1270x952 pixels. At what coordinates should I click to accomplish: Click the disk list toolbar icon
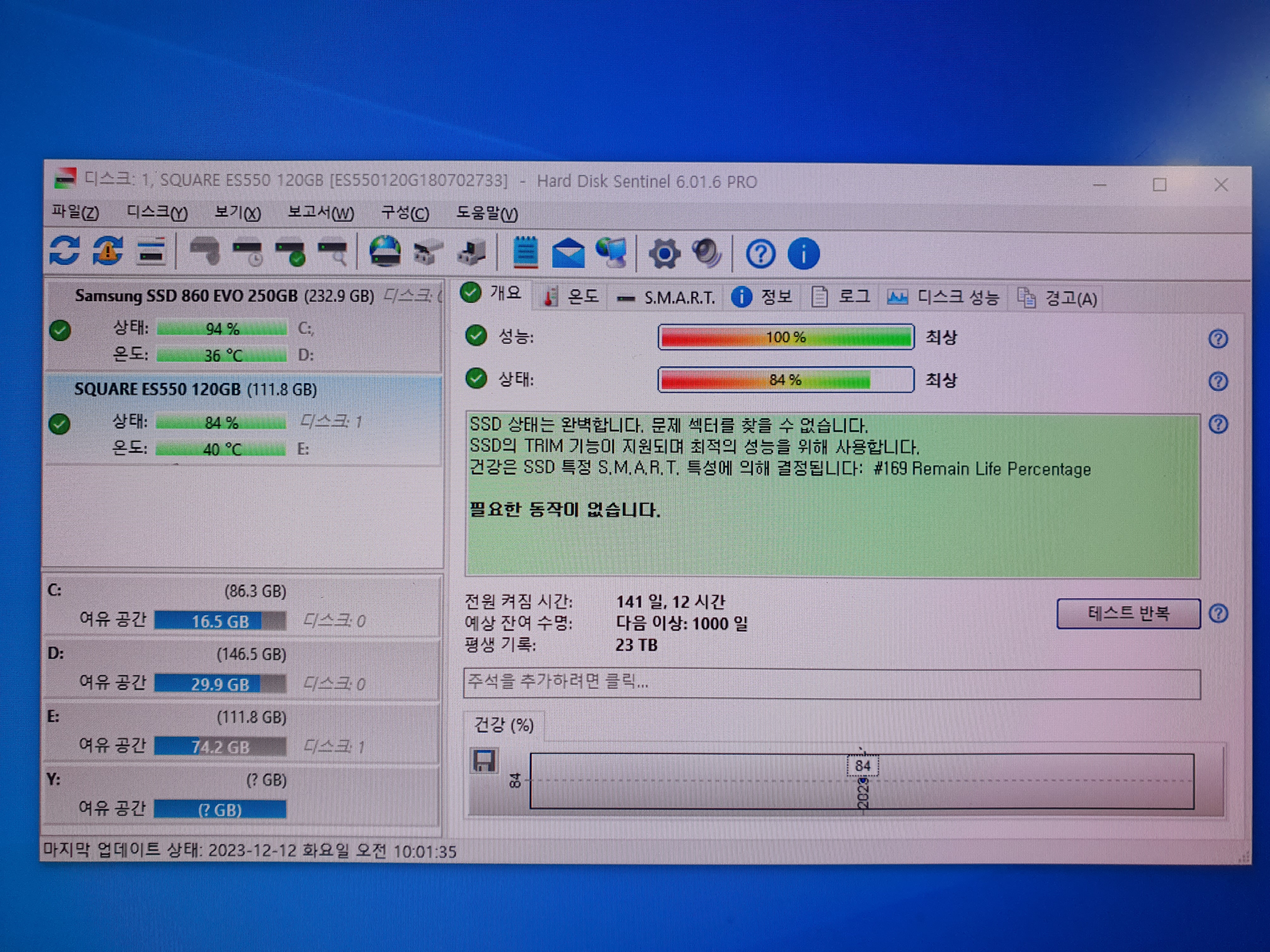[151, 251]
